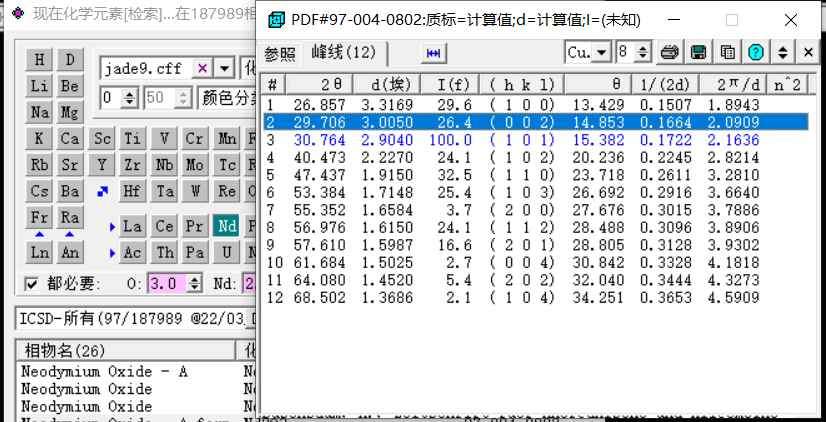
Task: Select highlighted peak row 2 at 29.706
Action: (x=535, y=122)
